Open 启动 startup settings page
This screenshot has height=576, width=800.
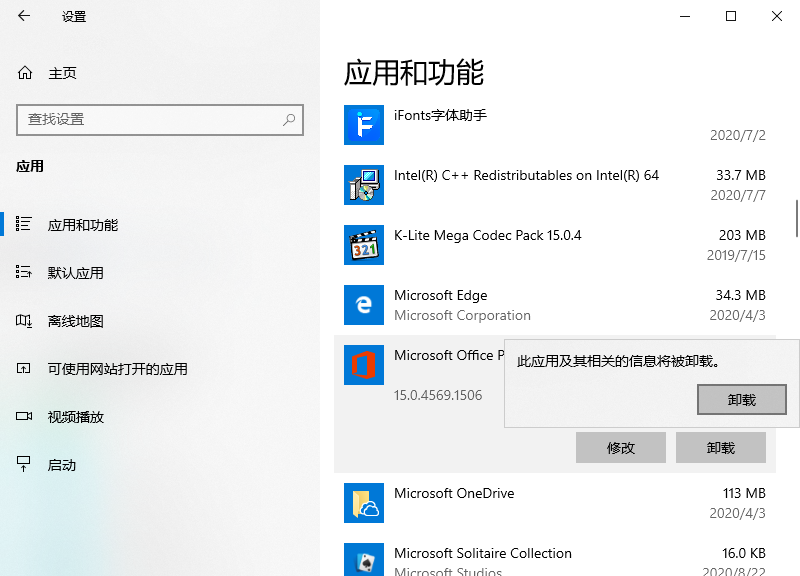[62, 465]
